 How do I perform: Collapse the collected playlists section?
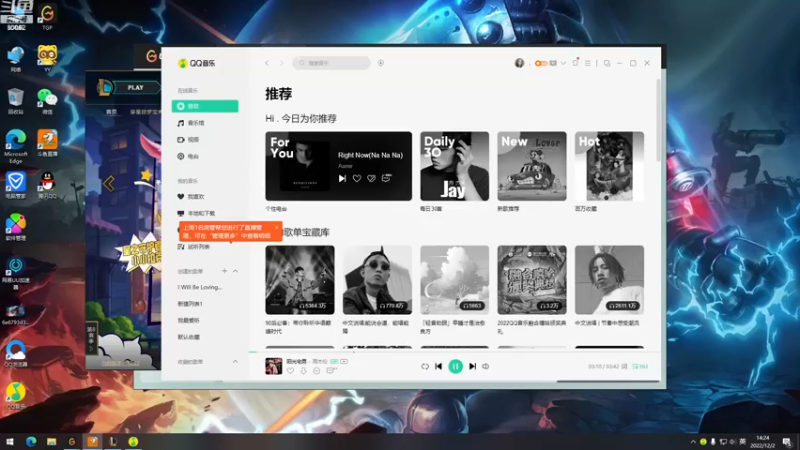(x=235, y=362)
